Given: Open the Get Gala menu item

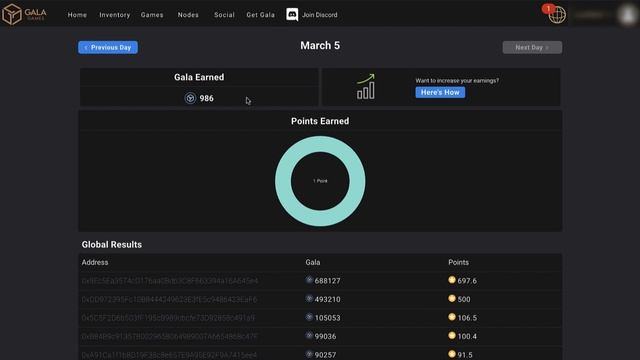Looking at the screenshot, I should (x=260, y=15).
